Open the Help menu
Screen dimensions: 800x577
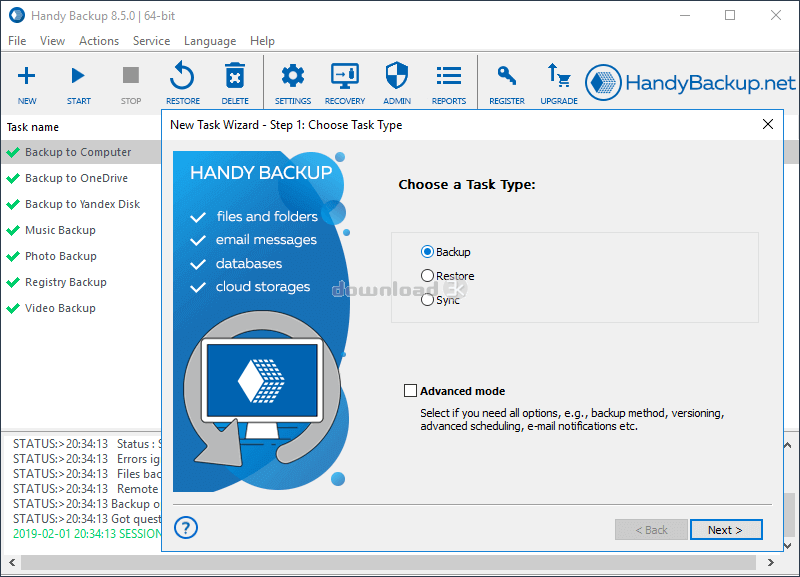262,41
